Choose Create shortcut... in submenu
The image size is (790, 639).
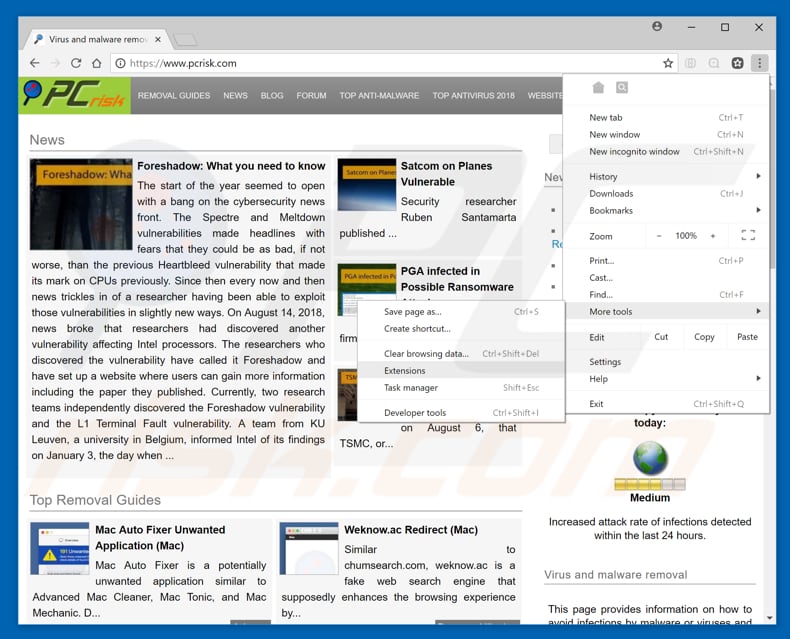pyautogui.click(x=461, y=329)
